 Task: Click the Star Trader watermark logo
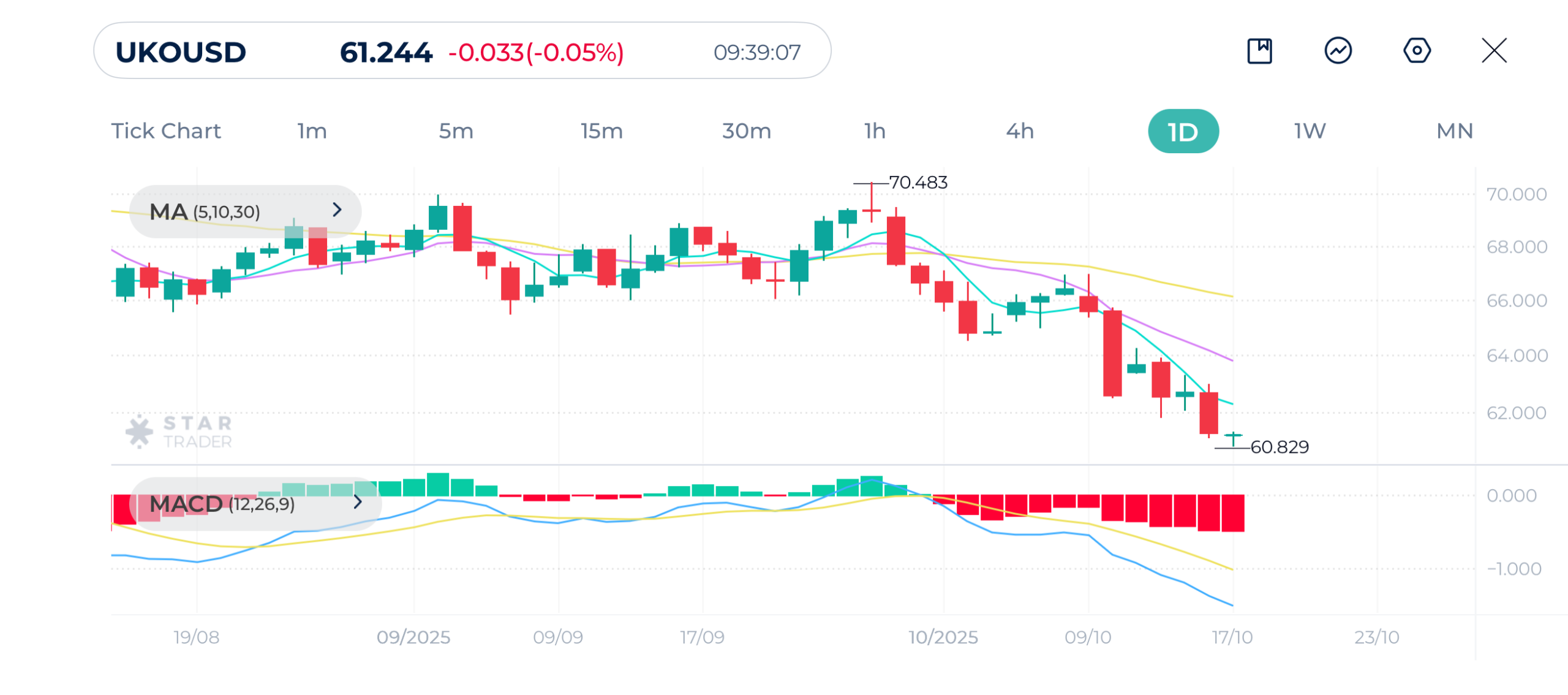click(x=179, y=432)
